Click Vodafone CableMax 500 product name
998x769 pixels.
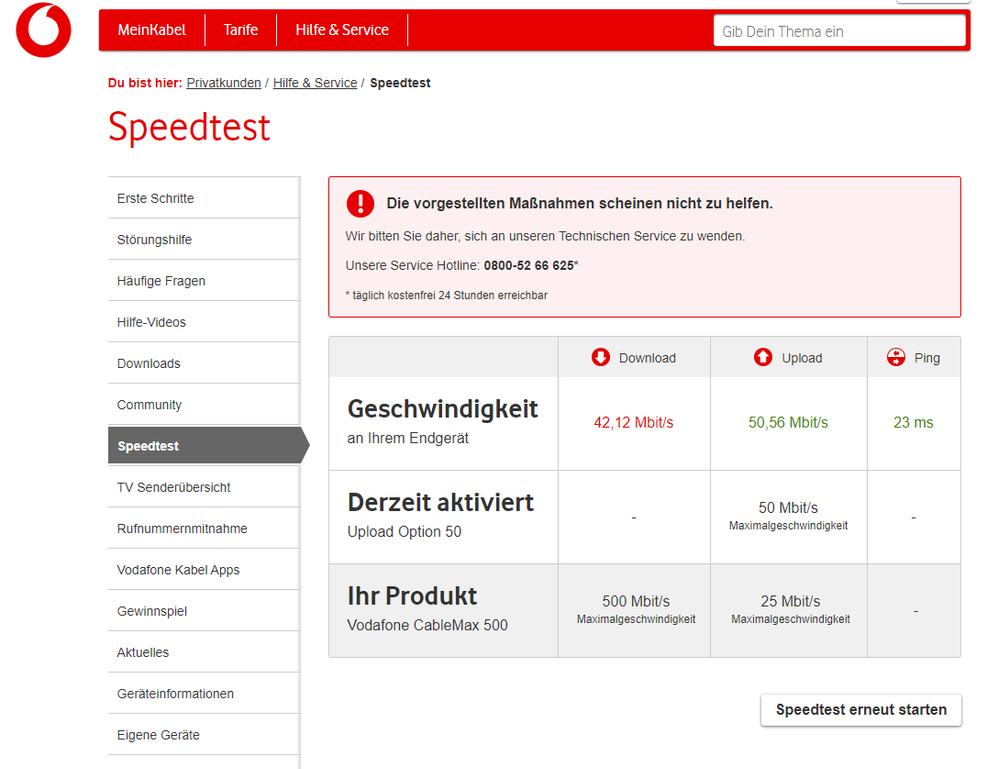(427, 625)
